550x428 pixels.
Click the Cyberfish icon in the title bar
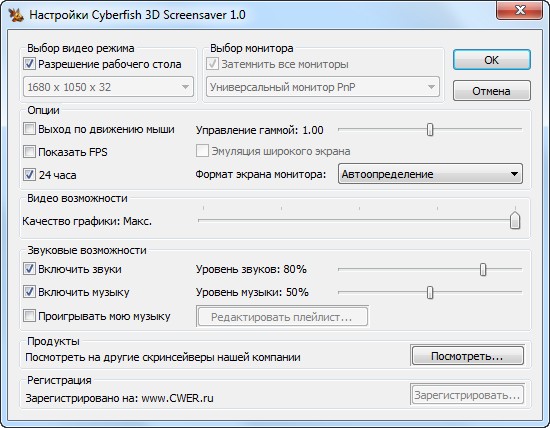(16, 15)
